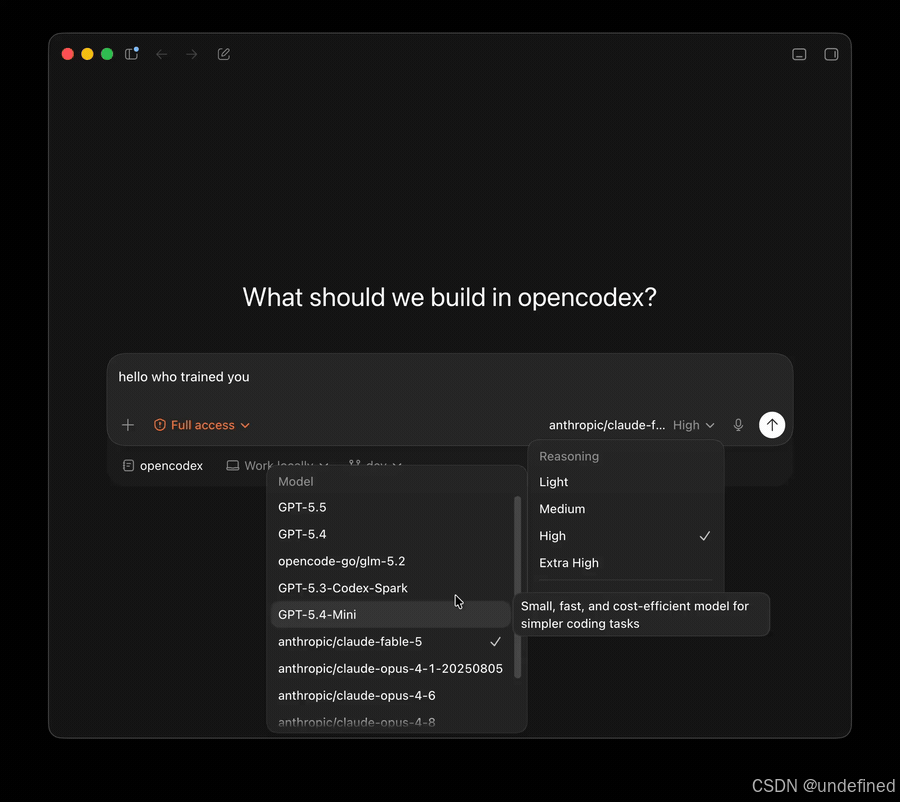900x802 pixels.
Task: Select the opencodex project chip
Action: [163, 466]
